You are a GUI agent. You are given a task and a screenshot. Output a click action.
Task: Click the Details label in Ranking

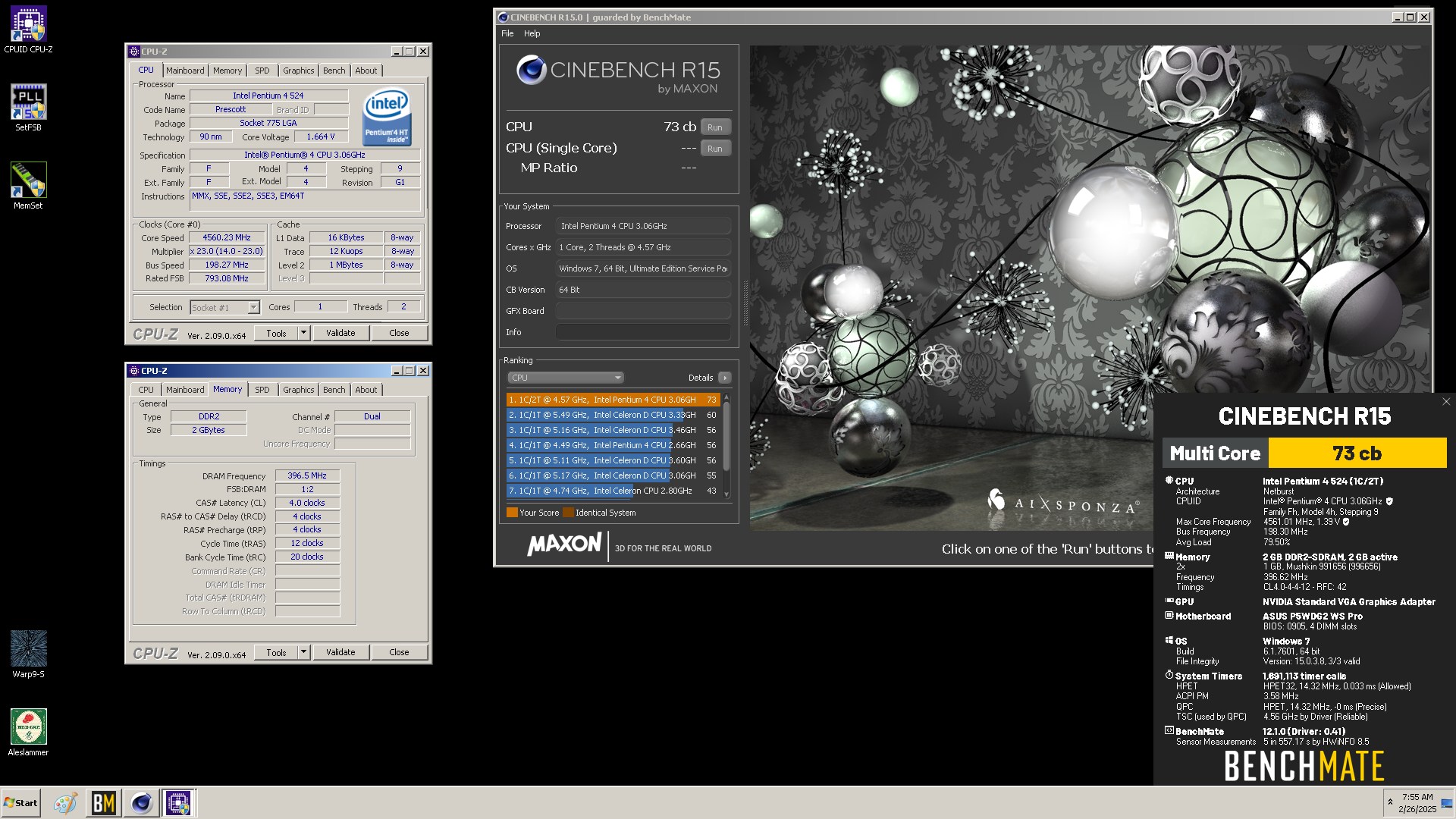(x=701, y=378)
